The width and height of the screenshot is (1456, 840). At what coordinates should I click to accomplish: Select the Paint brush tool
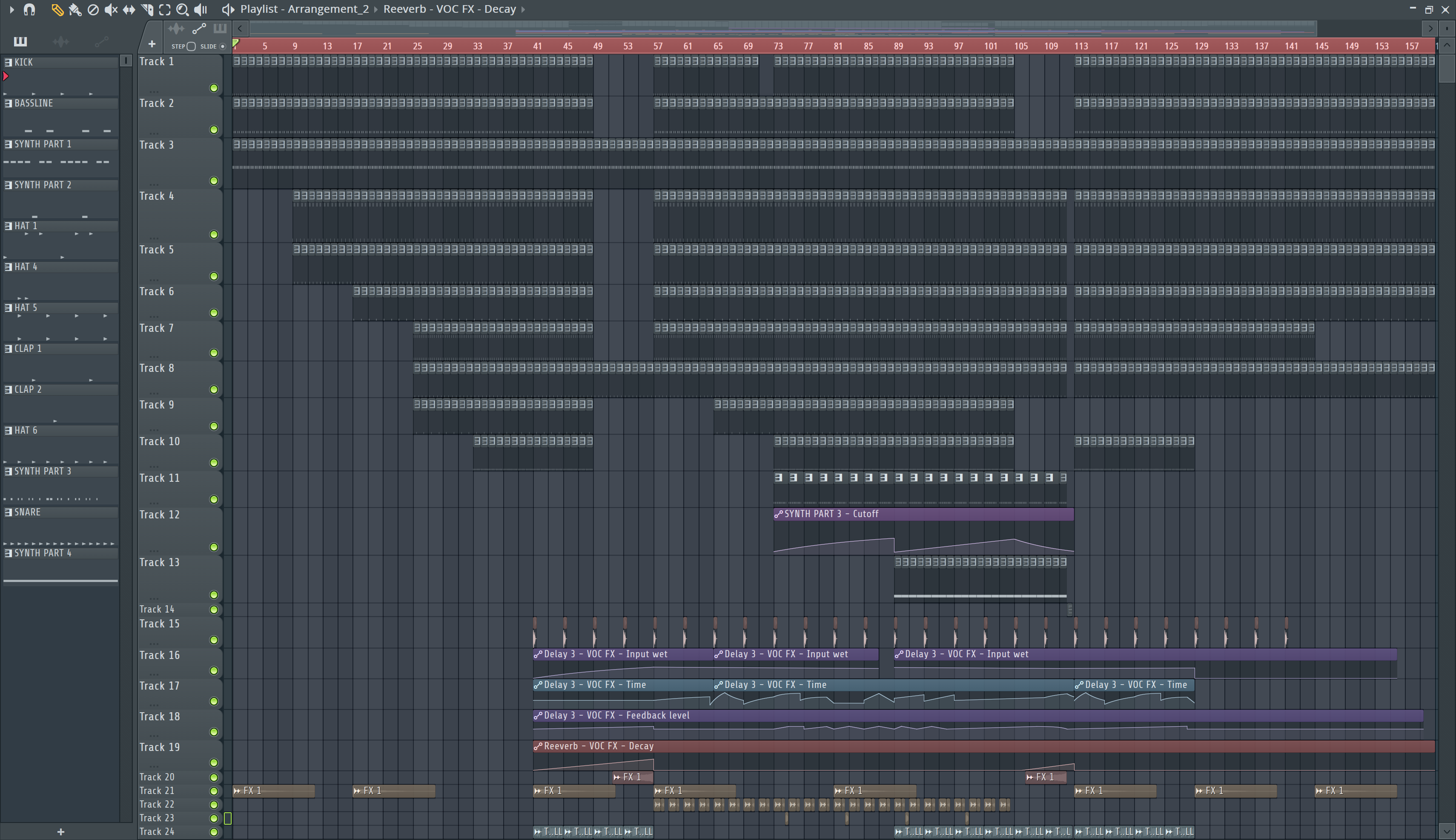75,9
